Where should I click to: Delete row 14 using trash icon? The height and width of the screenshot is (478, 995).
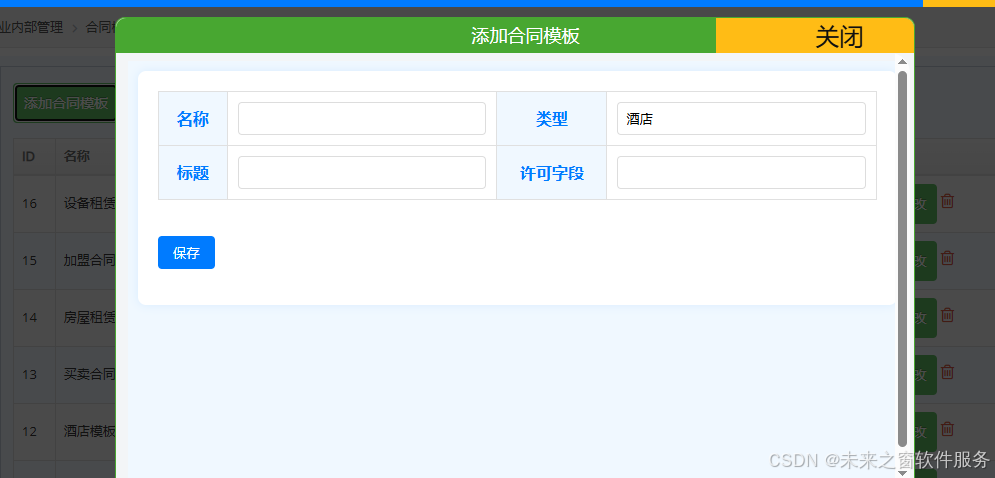[947, 315]
